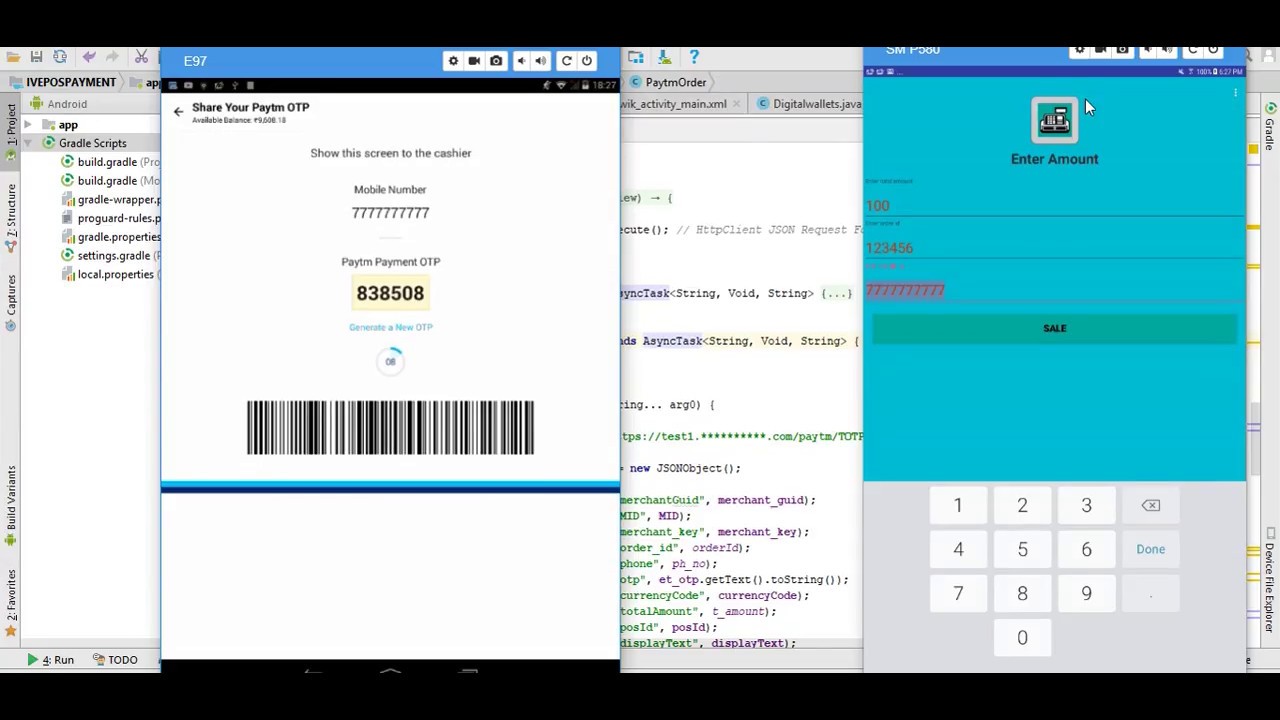Viewport: 1280px width, 720px height.
Task: Switch to the wik_activity_main.xml tab
Action: (x=673, y=104)
